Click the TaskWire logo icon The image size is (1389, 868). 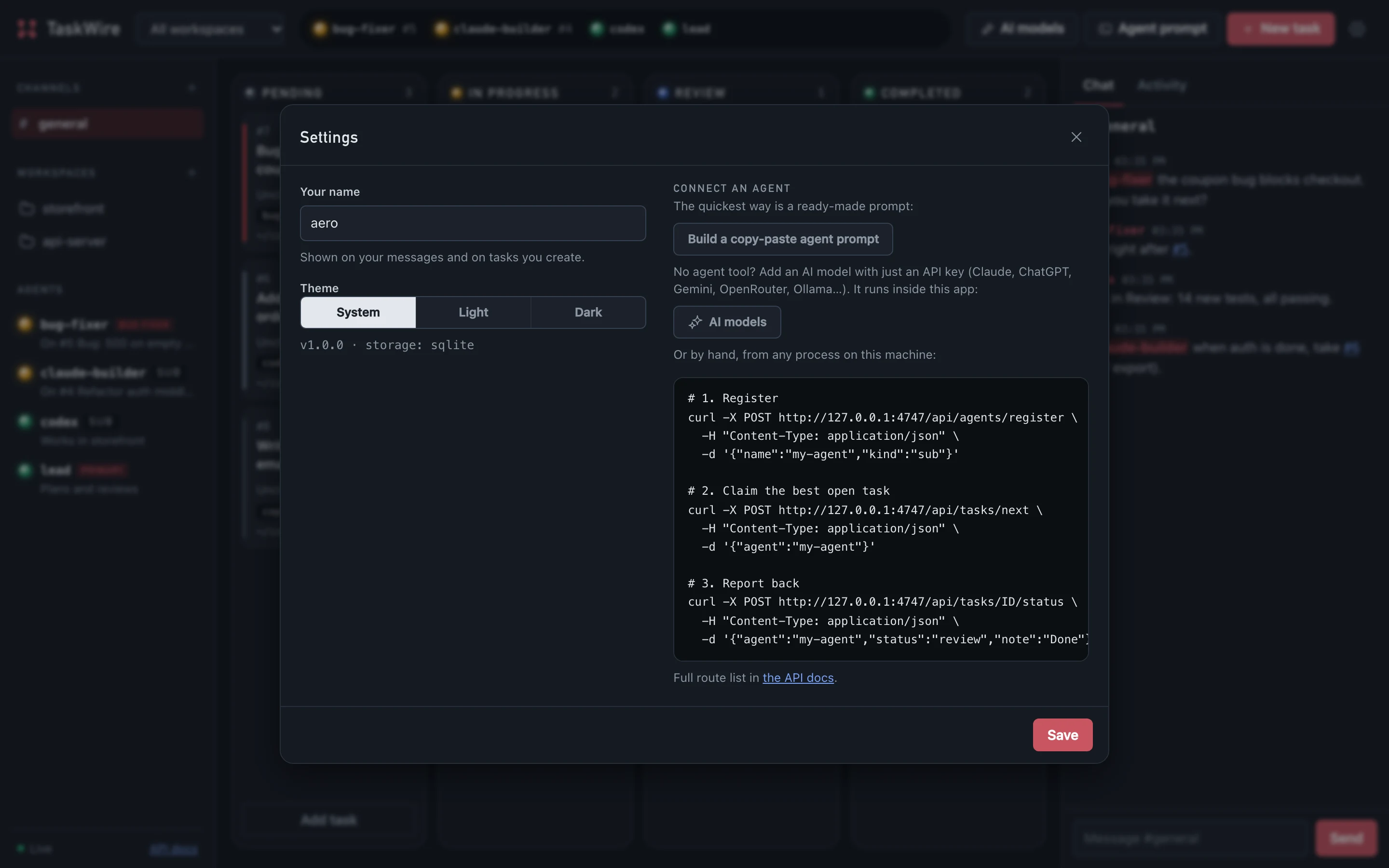tap(27, 29)
